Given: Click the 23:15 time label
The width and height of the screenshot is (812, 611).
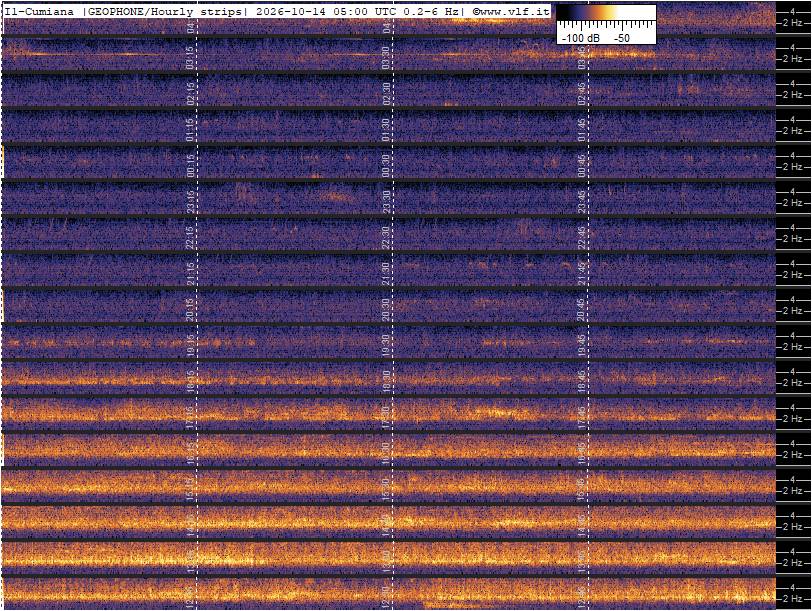Looking at the screenshot, I should point(190,201).
